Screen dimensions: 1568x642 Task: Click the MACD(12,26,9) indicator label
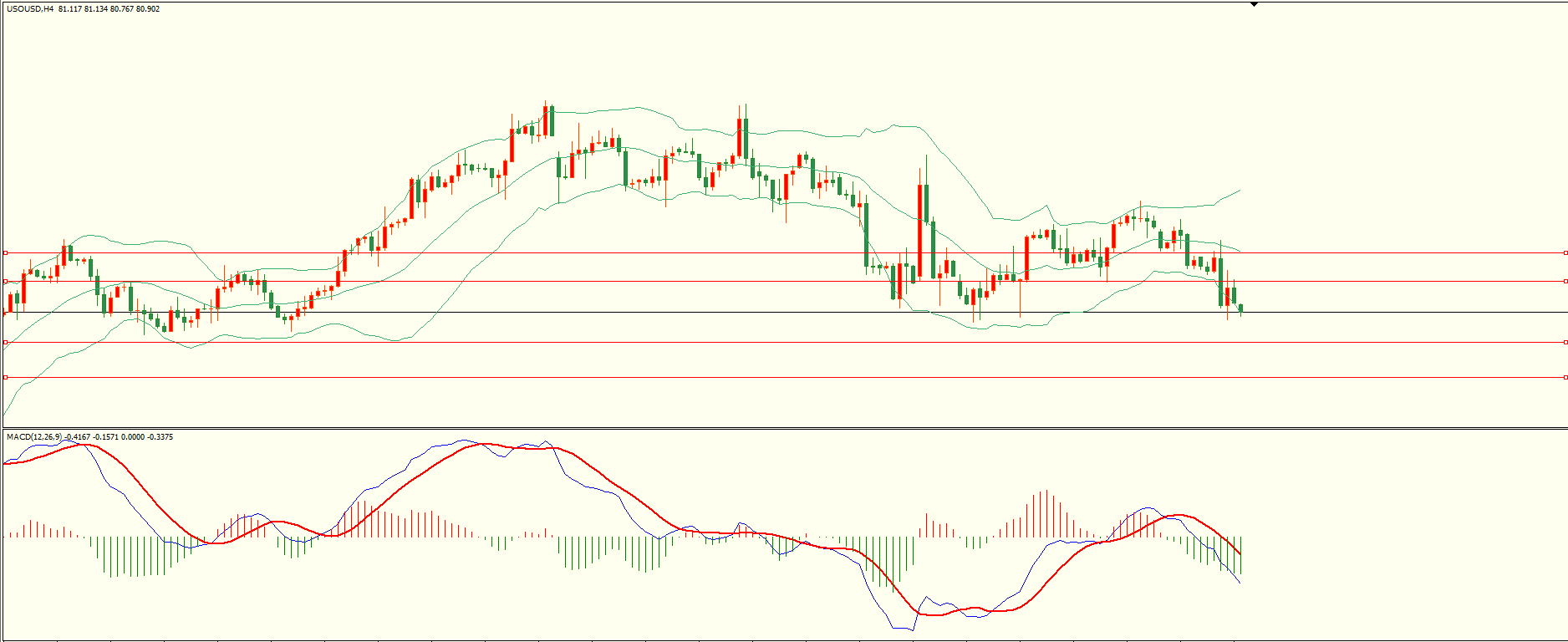[x=34, y=437]
